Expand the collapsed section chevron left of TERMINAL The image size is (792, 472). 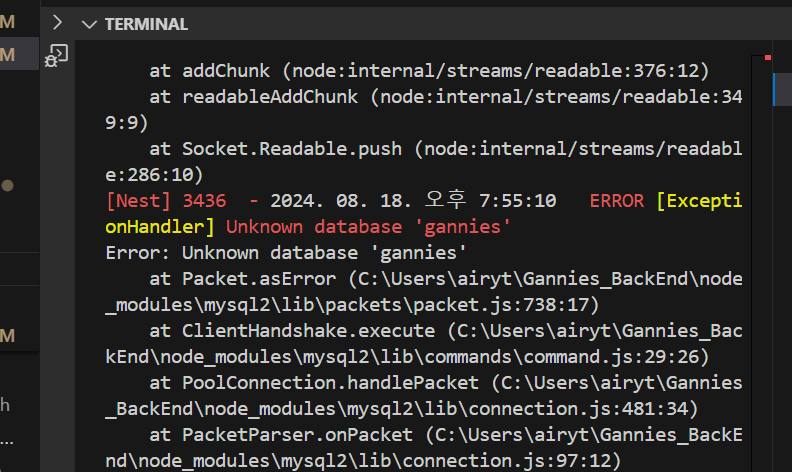[x=57, y=22]
